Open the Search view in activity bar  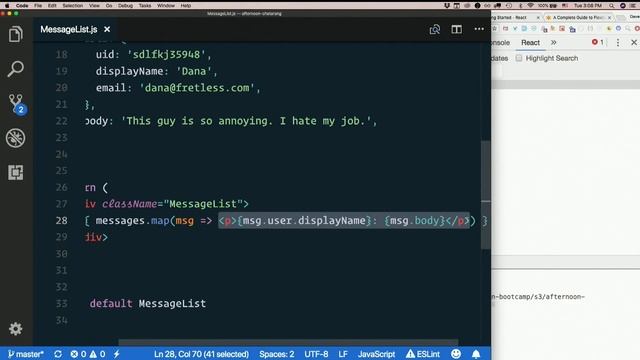point(16,69)
